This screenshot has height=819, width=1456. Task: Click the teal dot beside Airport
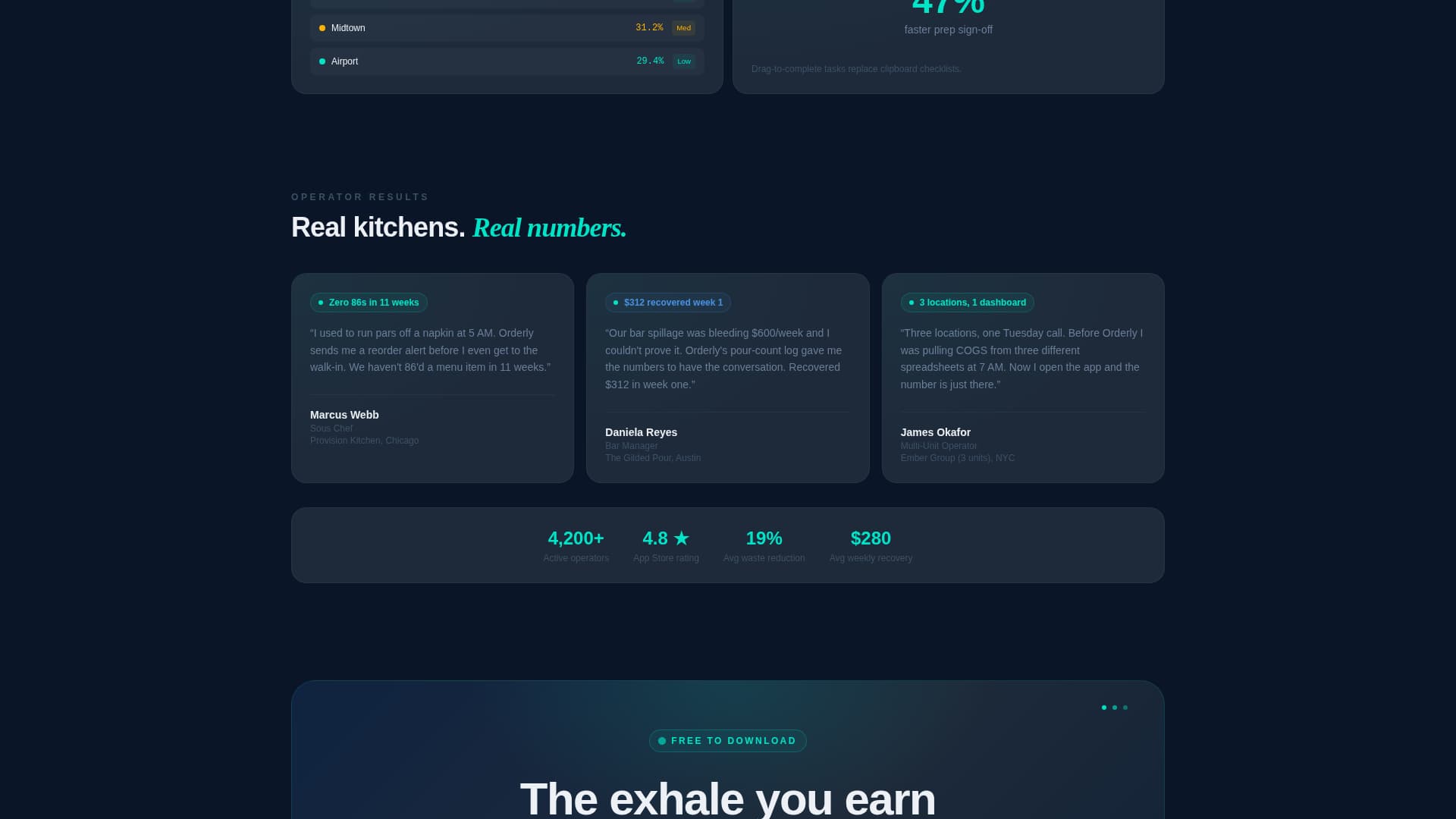[x=322, y=61]
